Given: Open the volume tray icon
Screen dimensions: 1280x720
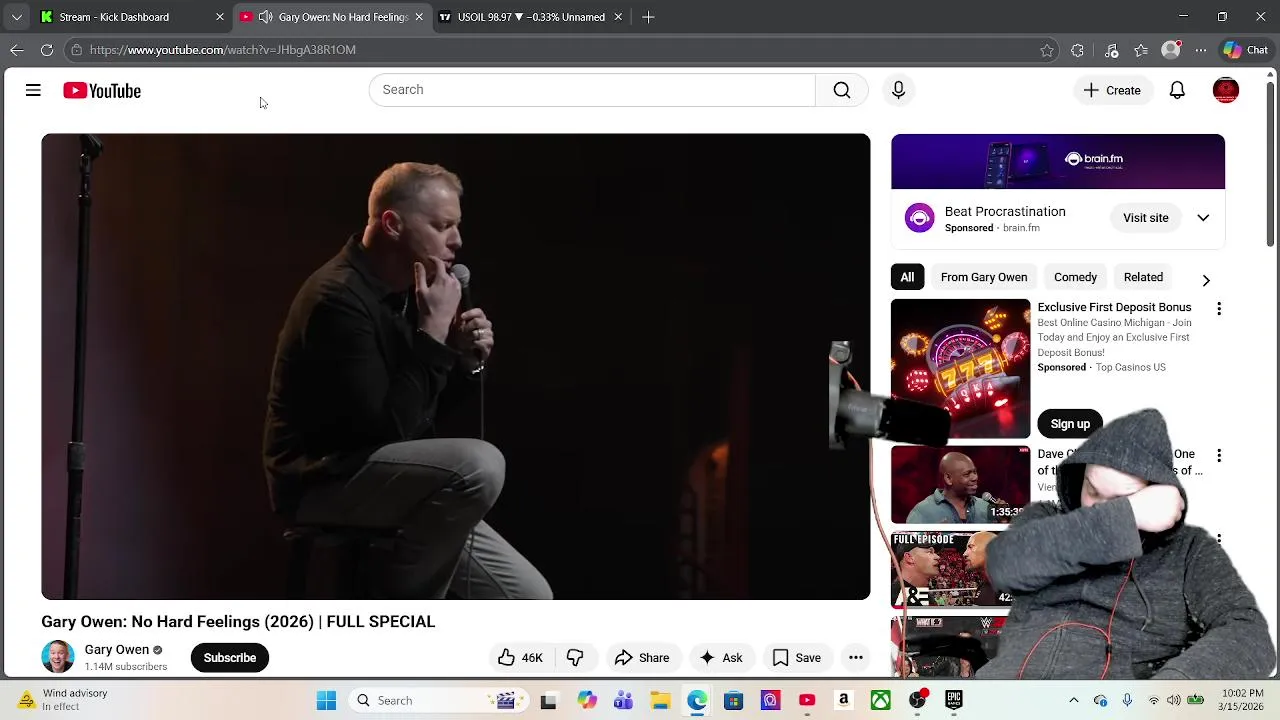Looking at the screenshot, I should click(1173, 700).
